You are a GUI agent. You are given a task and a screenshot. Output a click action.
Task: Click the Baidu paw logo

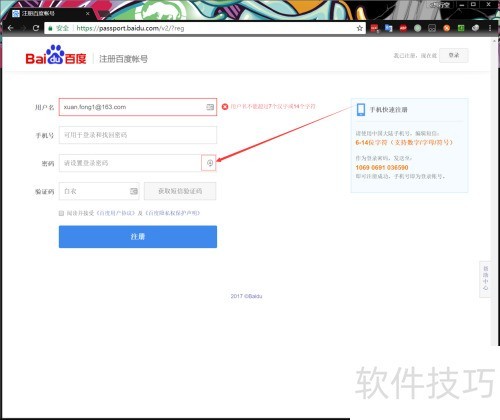pos(56,54)
